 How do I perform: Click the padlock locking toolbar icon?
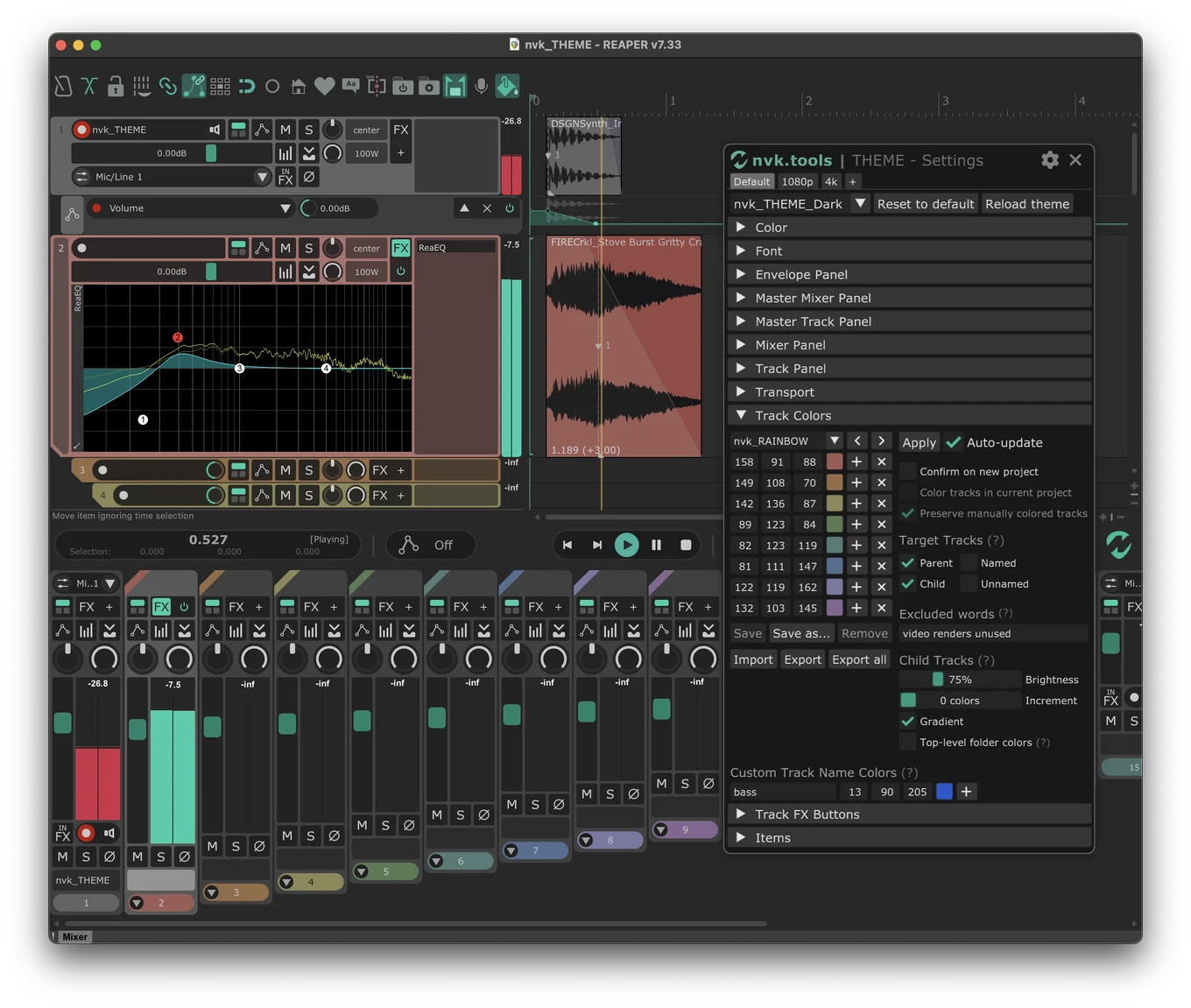coord(115,86)
